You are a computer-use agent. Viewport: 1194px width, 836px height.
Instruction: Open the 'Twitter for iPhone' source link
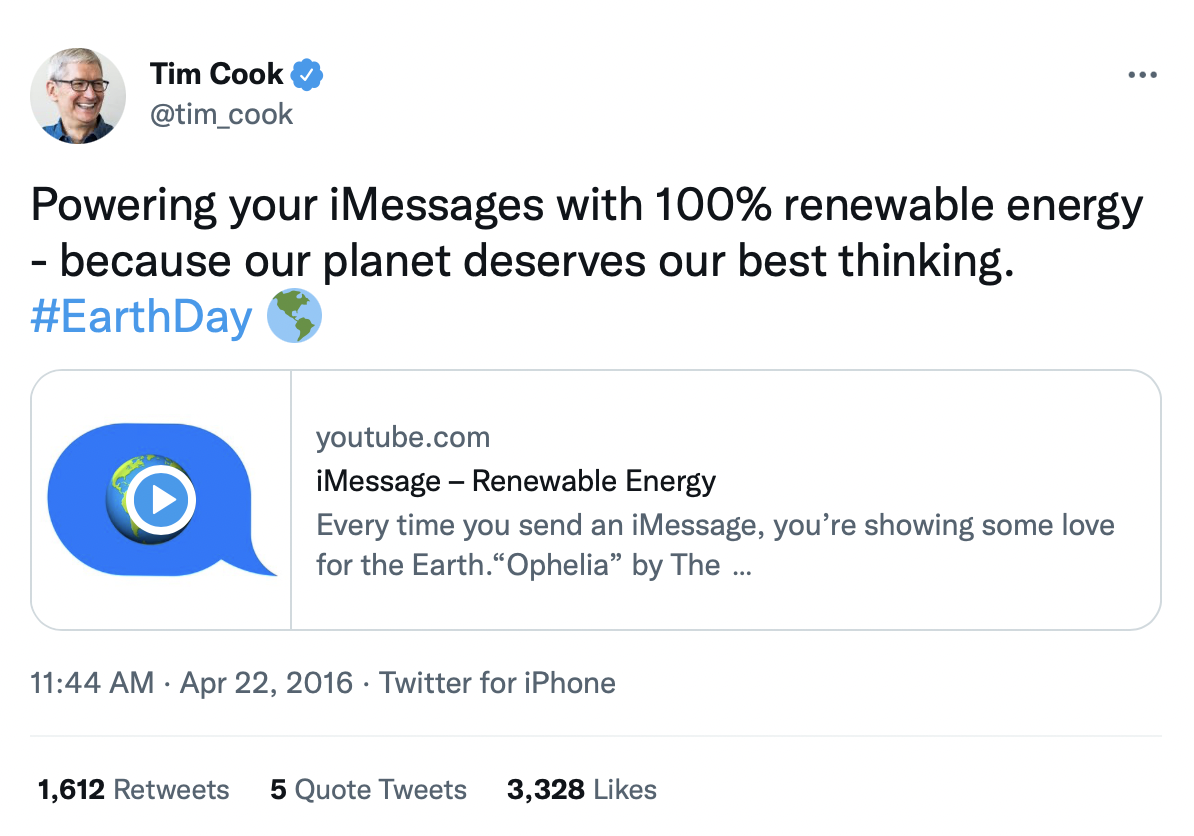[497, 683]
